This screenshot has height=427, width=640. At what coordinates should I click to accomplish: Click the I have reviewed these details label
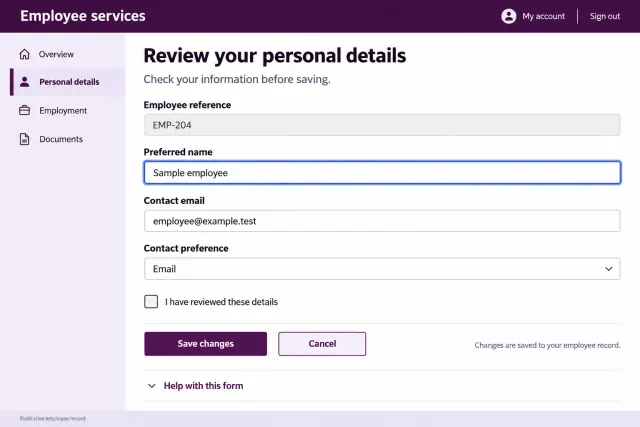pyautogui.click(x=221, y=302)
